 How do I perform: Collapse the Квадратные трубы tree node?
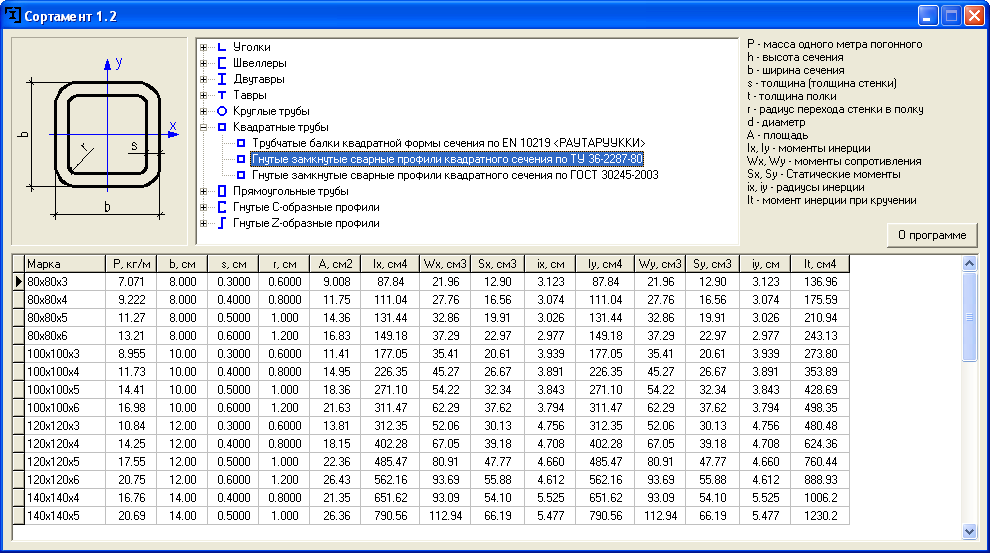[x=203, y=128]
